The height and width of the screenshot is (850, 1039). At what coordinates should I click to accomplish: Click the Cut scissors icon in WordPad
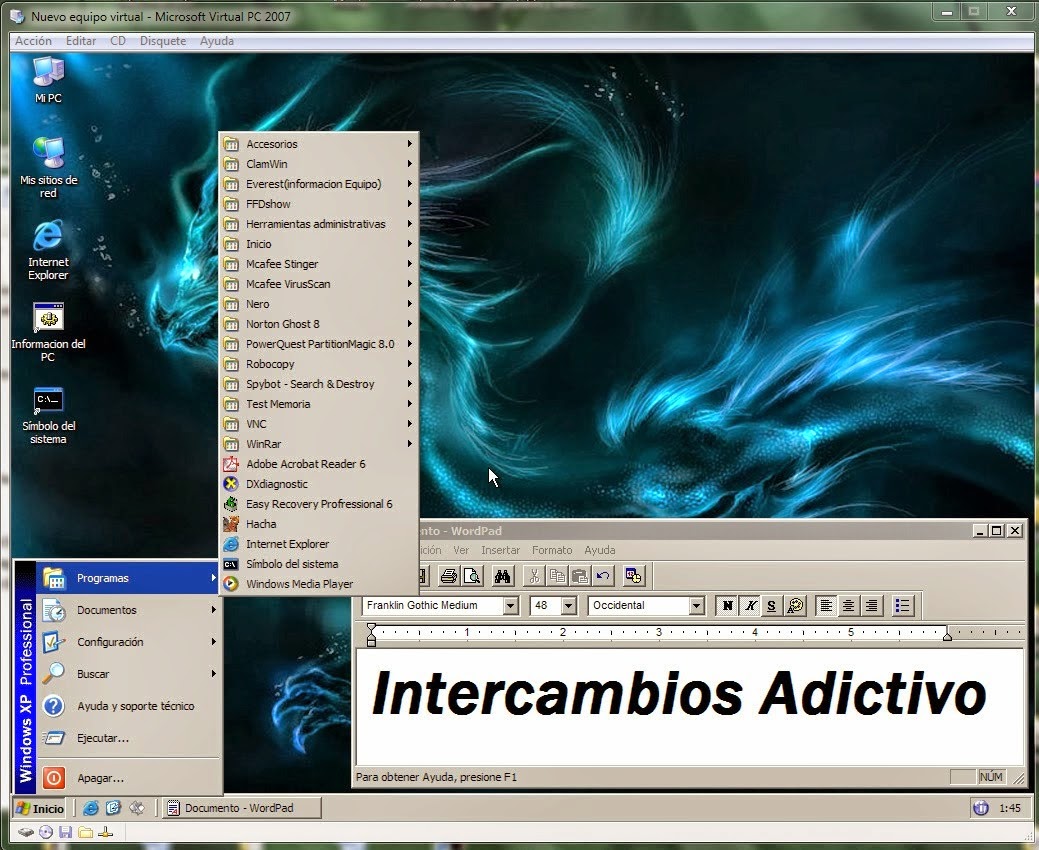coord(533,576)
